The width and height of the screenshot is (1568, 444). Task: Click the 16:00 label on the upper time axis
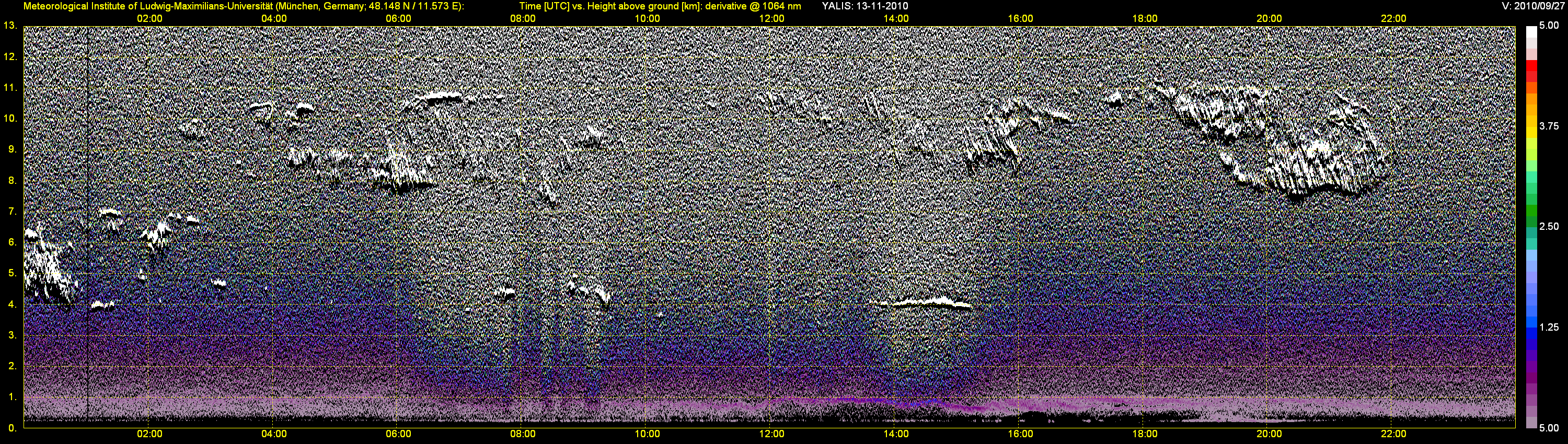click(1020, 19)
